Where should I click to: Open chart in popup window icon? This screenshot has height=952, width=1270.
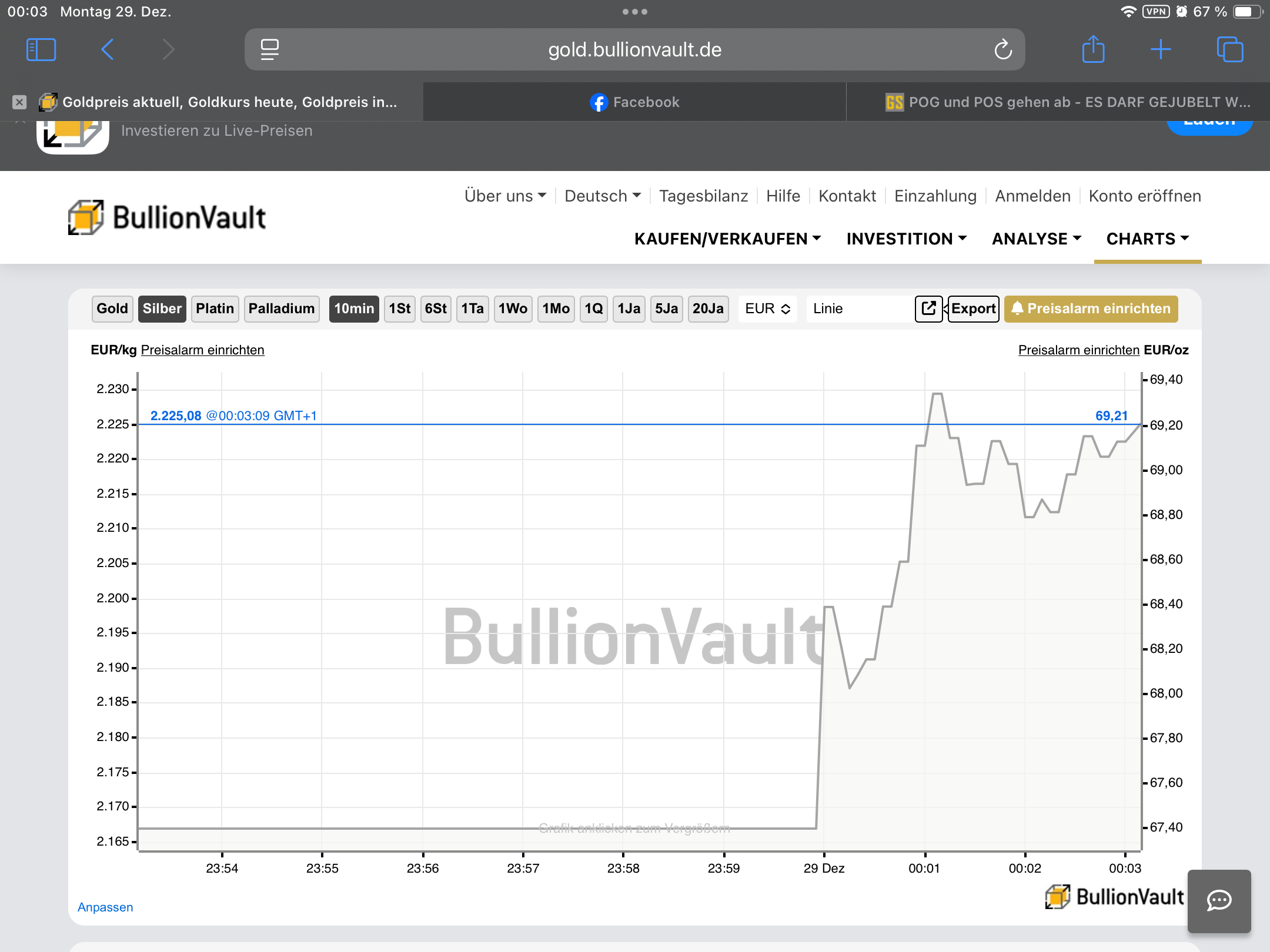928,309
